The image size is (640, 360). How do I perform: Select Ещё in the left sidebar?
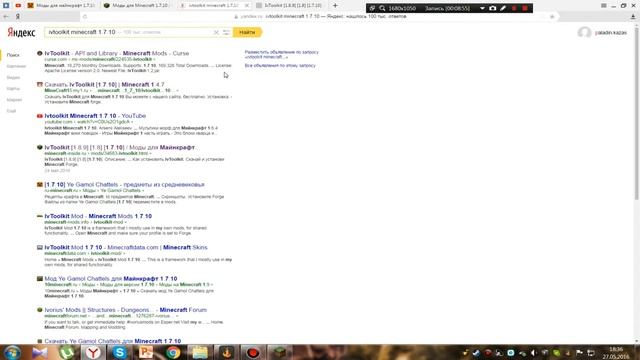[11, 111]
